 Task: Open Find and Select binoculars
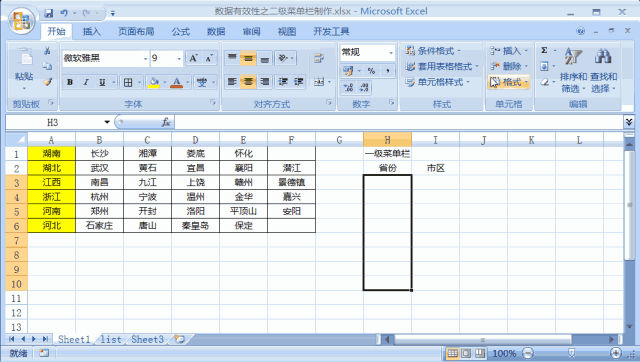pos(603,70)
